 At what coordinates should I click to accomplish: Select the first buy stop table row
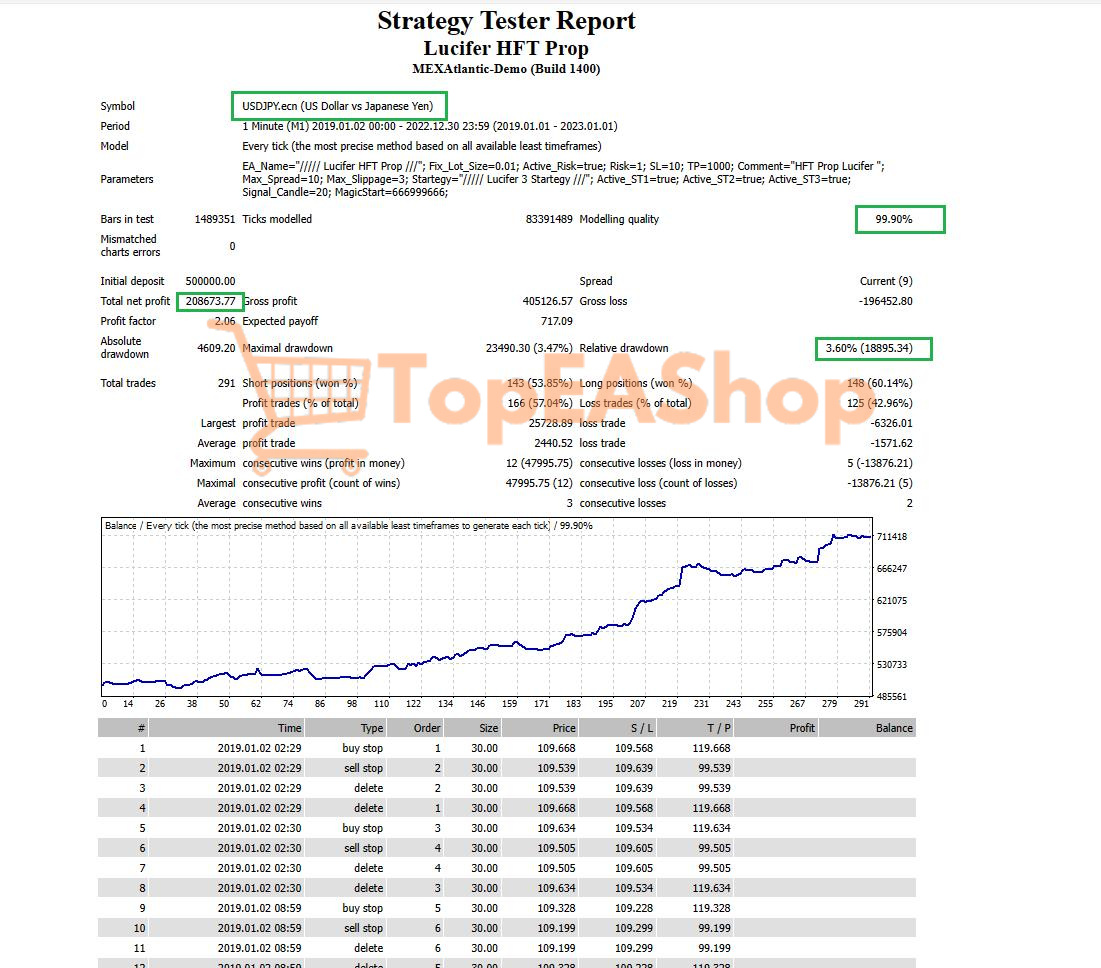click(506, 748)
